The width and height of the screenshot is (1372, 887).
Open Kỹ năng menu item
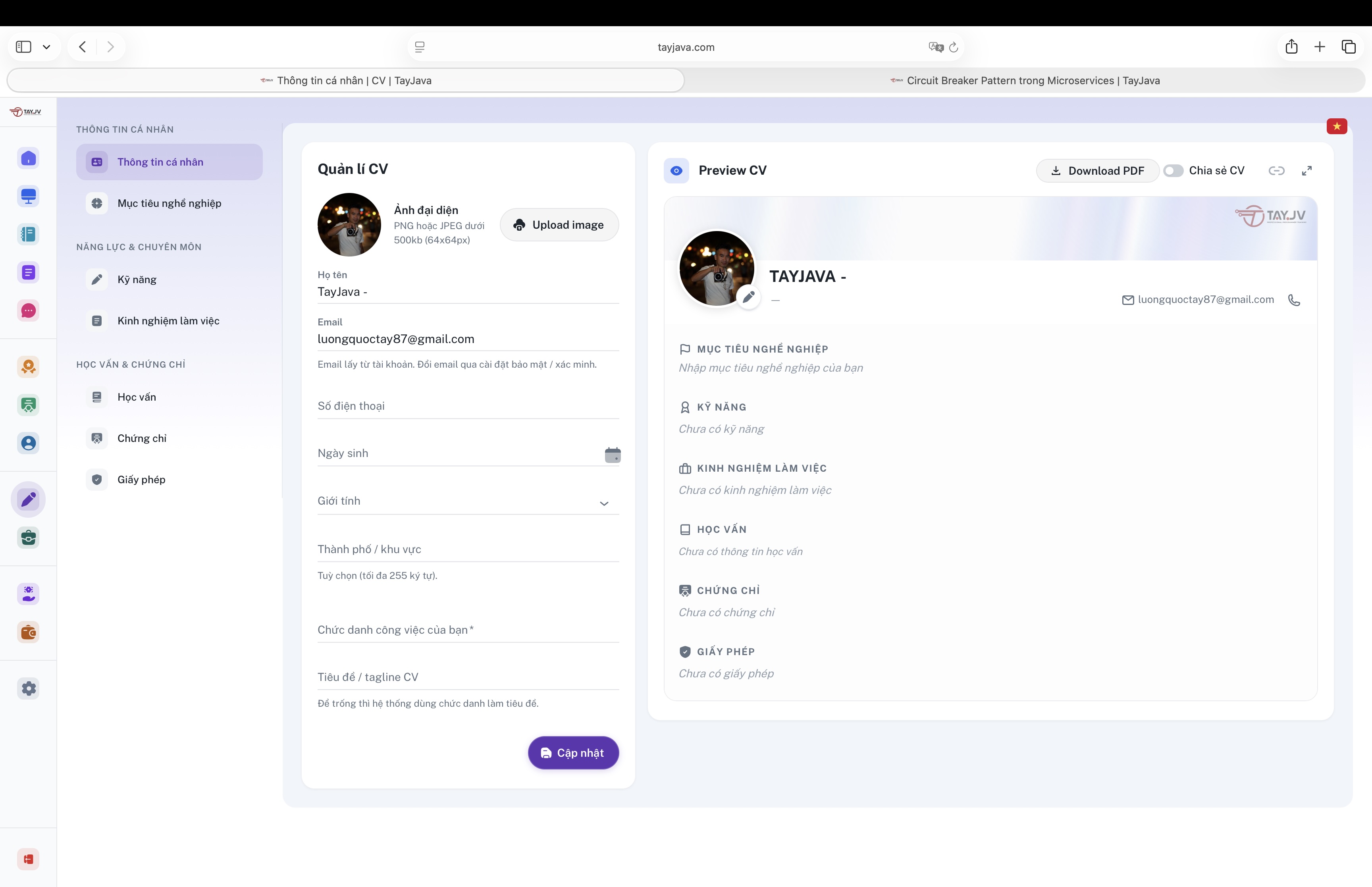pos(169,280)
